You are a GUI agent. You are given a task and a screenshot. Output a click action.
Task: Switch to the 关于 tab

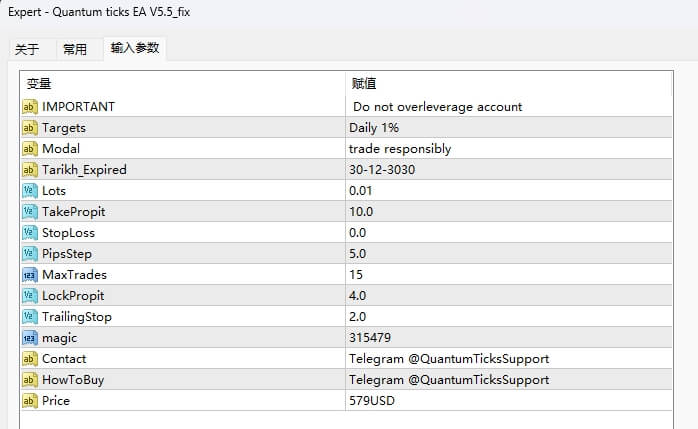click(28, 50)
